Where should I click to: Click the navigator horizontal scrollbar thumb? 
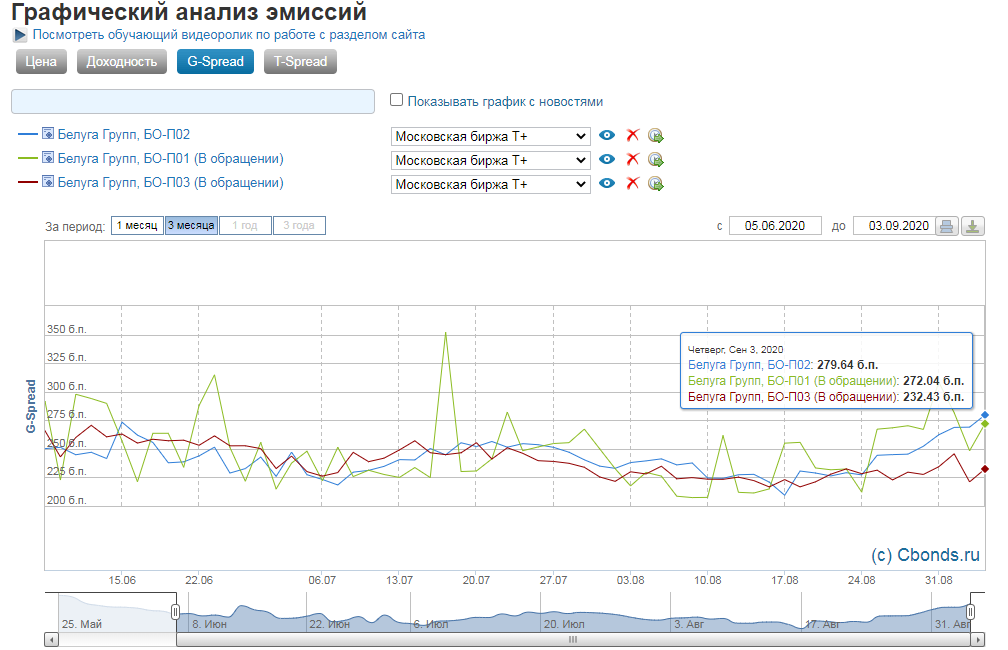click(573, 640)
